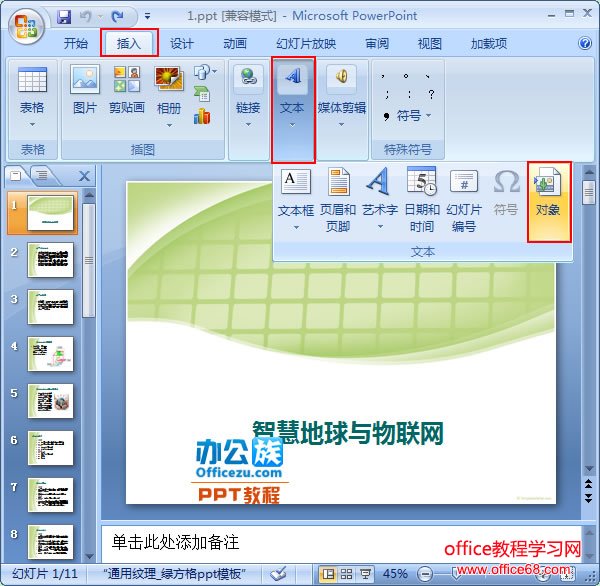Viewport: 600px width, 586px height.
Task: Insert 艺术字 WordArt
Action: point(379,193)
